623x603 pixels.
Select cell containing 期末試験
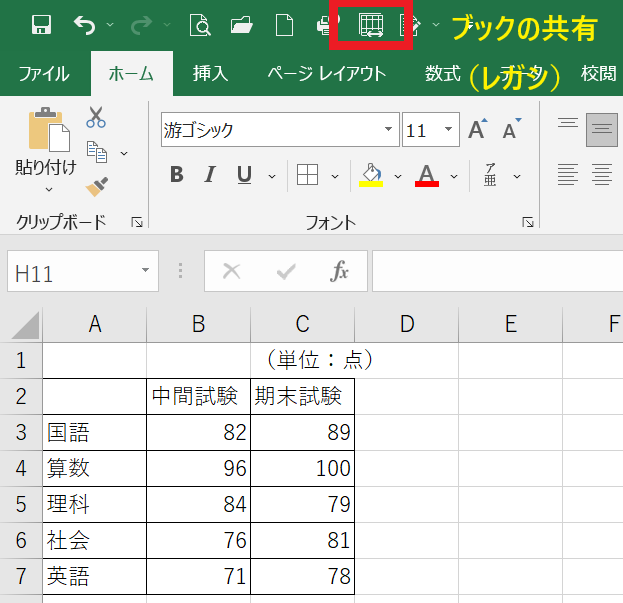tap(302, 396)
